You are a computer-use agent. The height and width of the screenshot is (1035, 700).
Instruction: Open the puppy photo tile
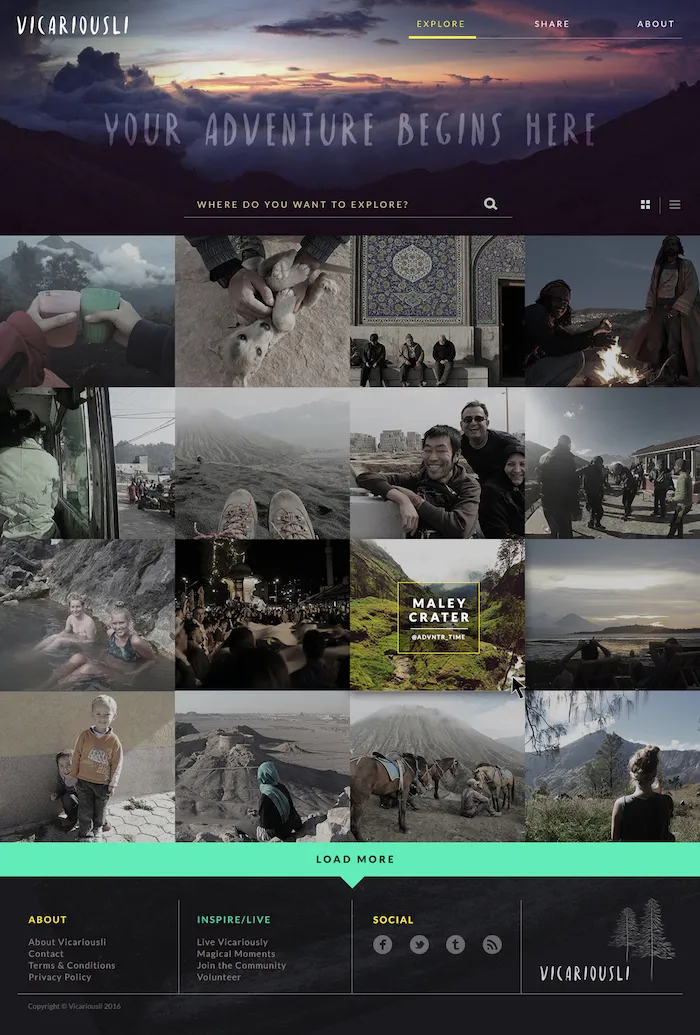262,311
